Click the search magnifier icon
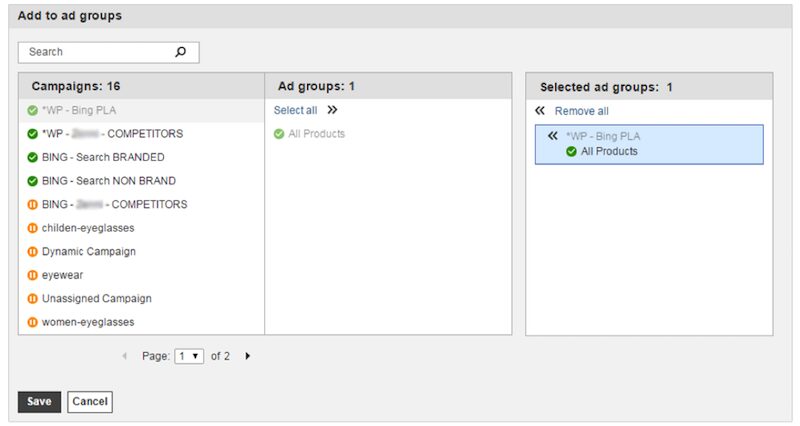800x426 pixels. pos(180,52)
